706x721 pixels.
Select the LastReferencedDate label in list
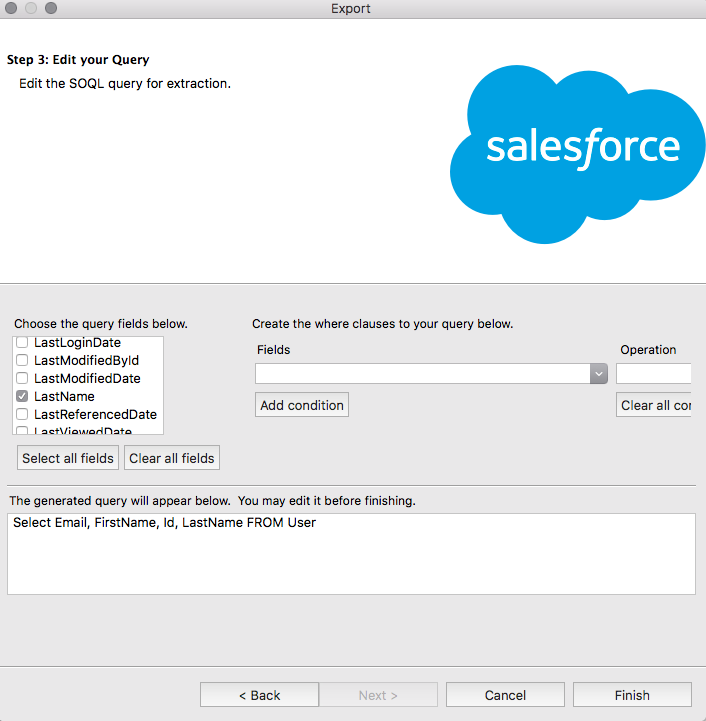(x=95, y=414)
